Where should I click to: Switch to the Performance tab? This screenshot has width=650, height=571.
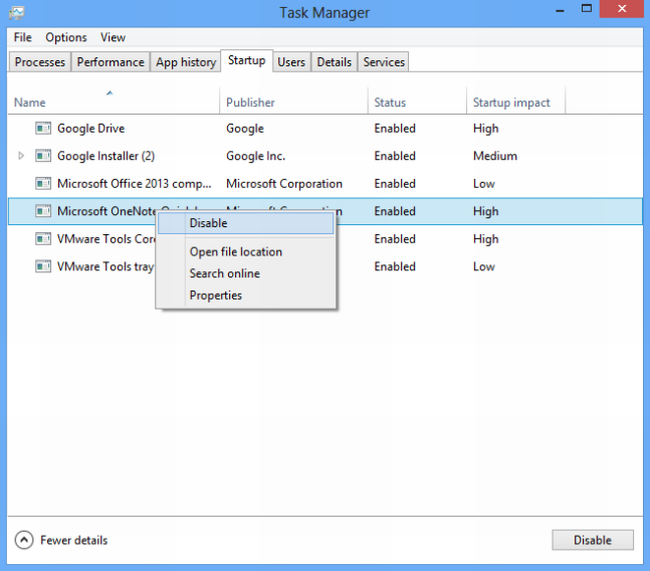111,62
